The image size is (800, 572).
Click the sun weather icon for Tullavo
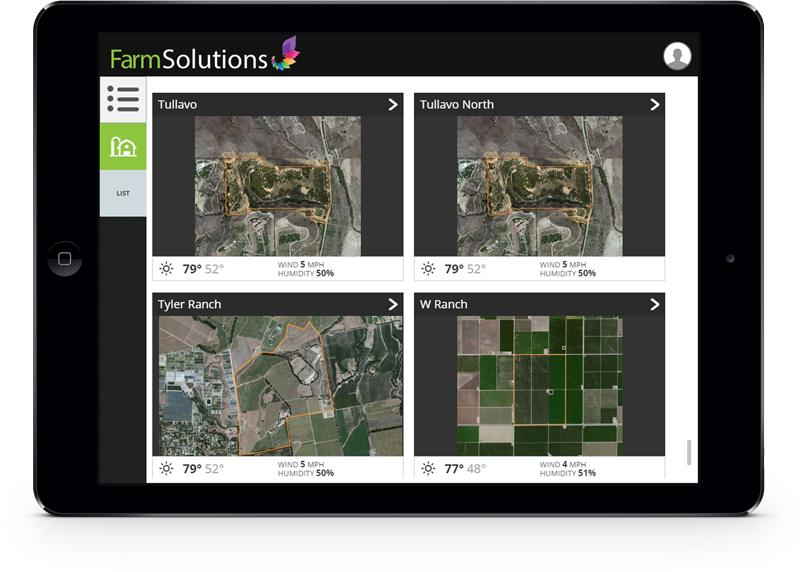(x=166, y=269)
